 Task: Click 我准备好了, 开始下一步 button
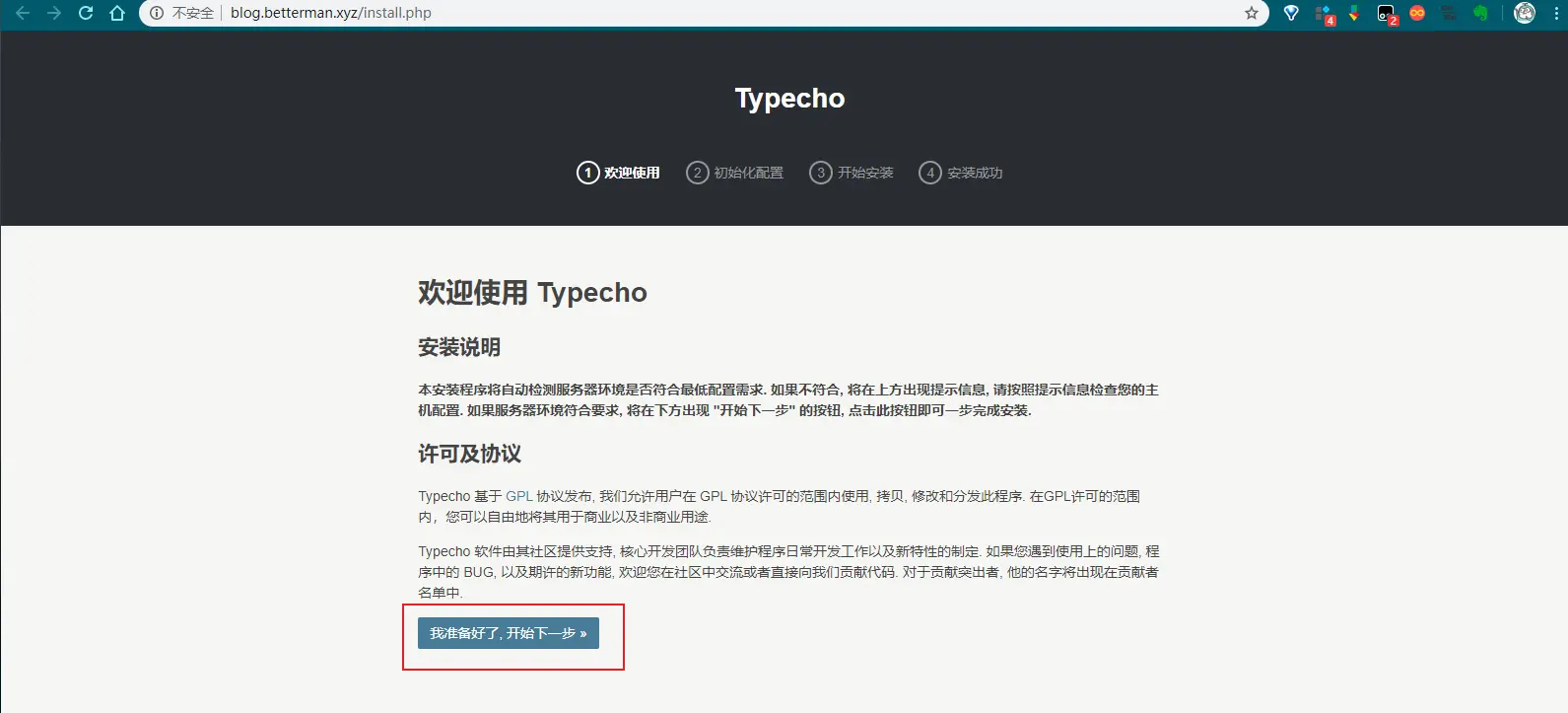coord(509,633)
